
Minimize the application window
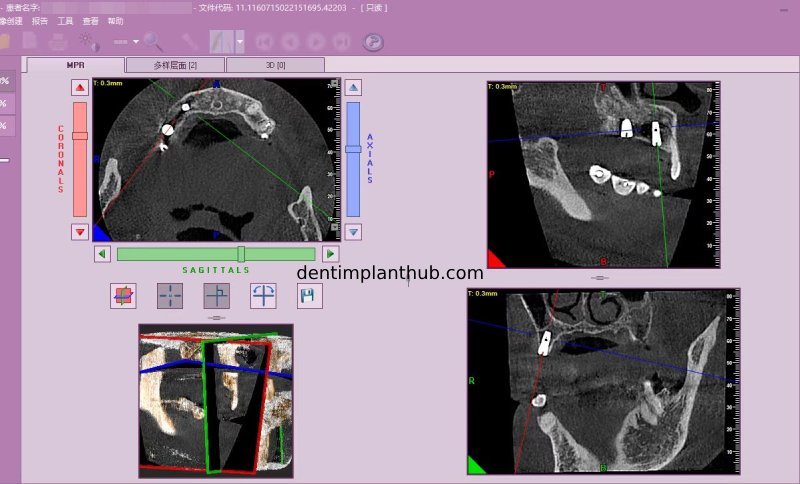click(x=784, y=9)
